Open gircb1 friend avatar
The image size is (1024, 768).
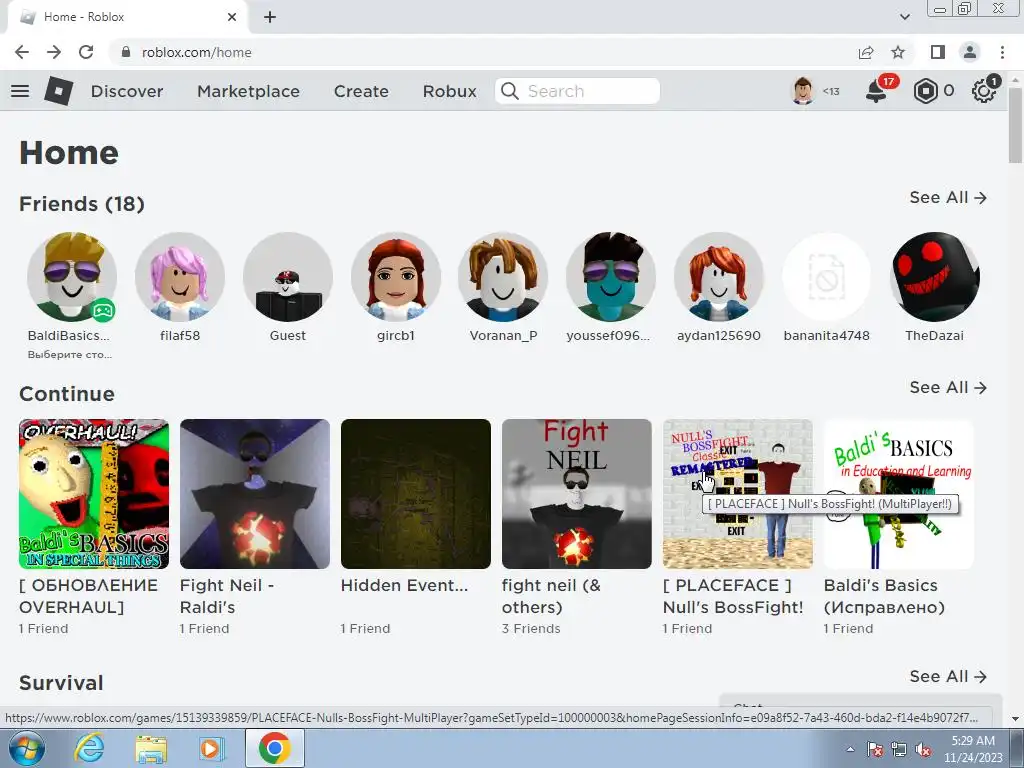pyautogui.click(x=396, y=277)
